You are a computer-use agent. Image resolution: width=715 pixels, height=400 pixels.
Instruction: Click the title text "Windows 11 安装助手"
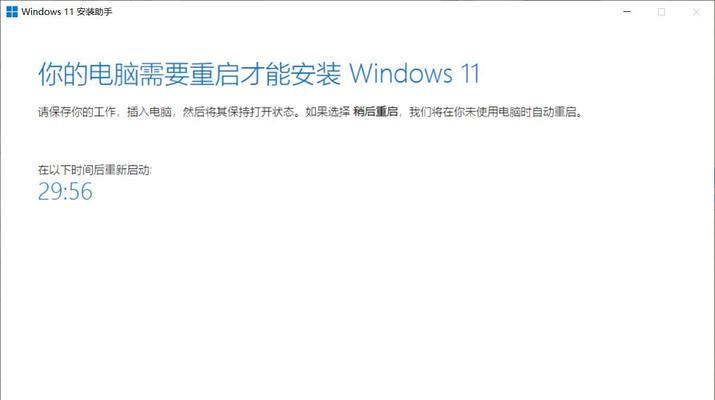pyautogui.click(x=67, y=12)
